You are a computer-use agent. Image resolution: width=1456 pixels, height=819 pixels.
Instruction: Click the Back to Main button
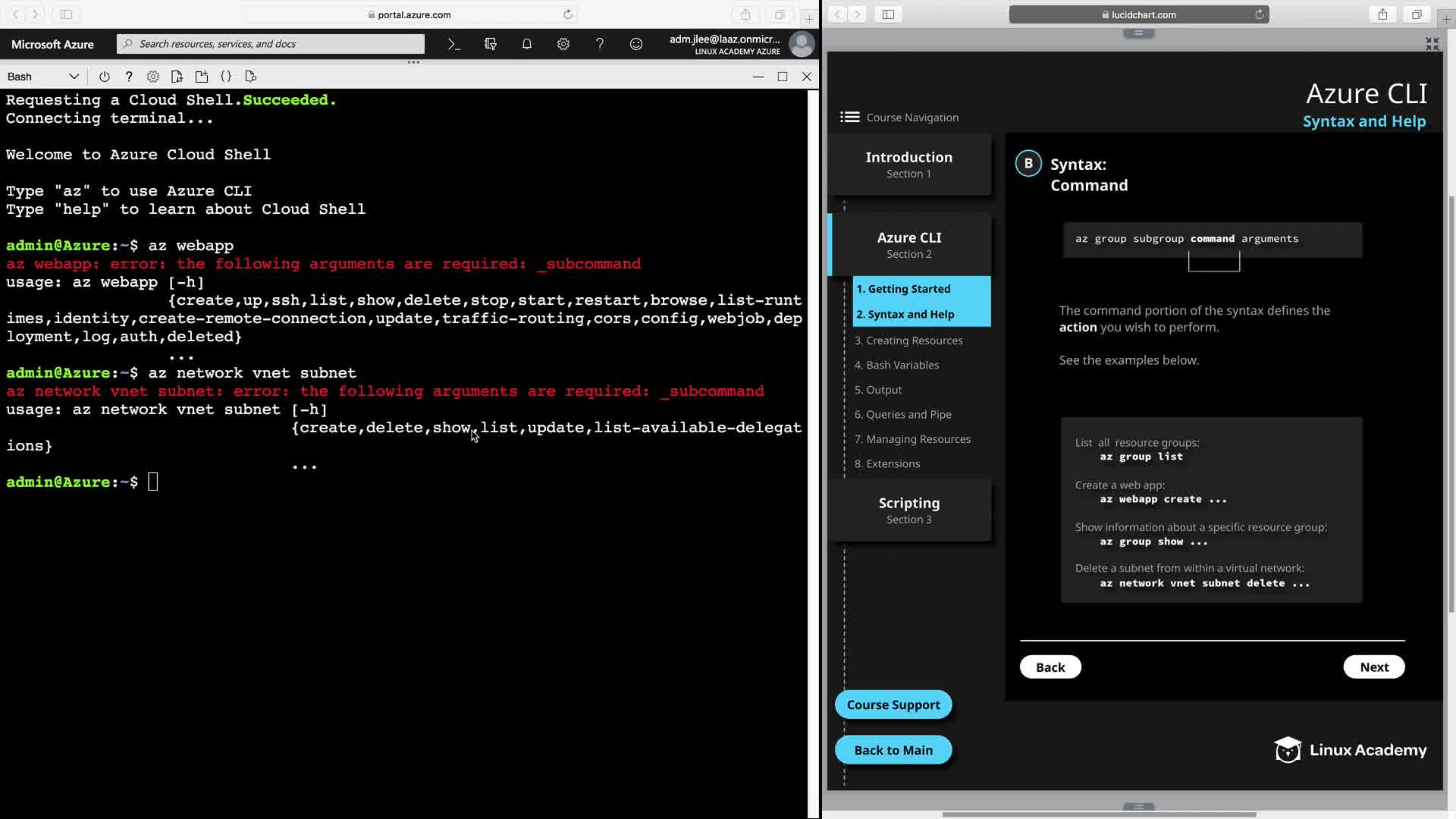[893, 750]
